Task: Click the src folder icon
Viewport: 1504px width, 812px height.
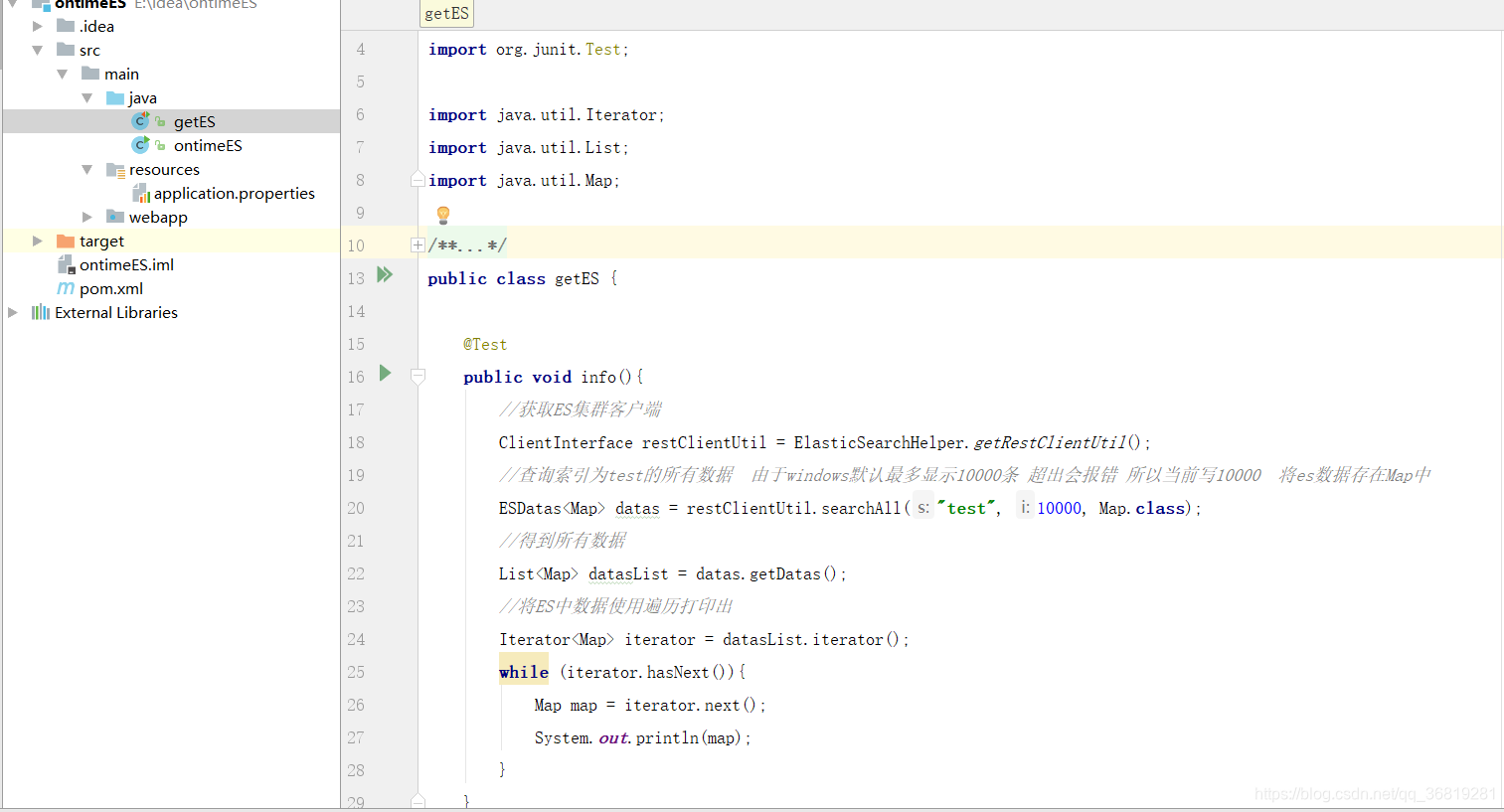Action: pyautogui.click(x=66, y=50)
